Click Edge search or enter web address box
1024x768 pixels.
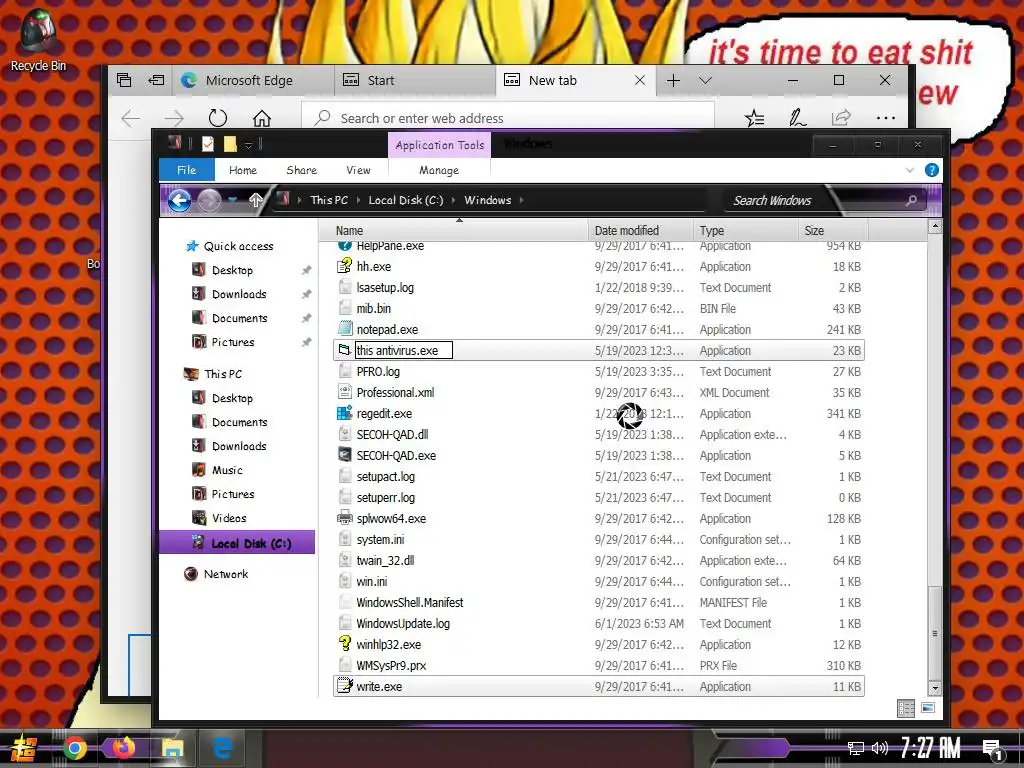(x=508, y=118)
